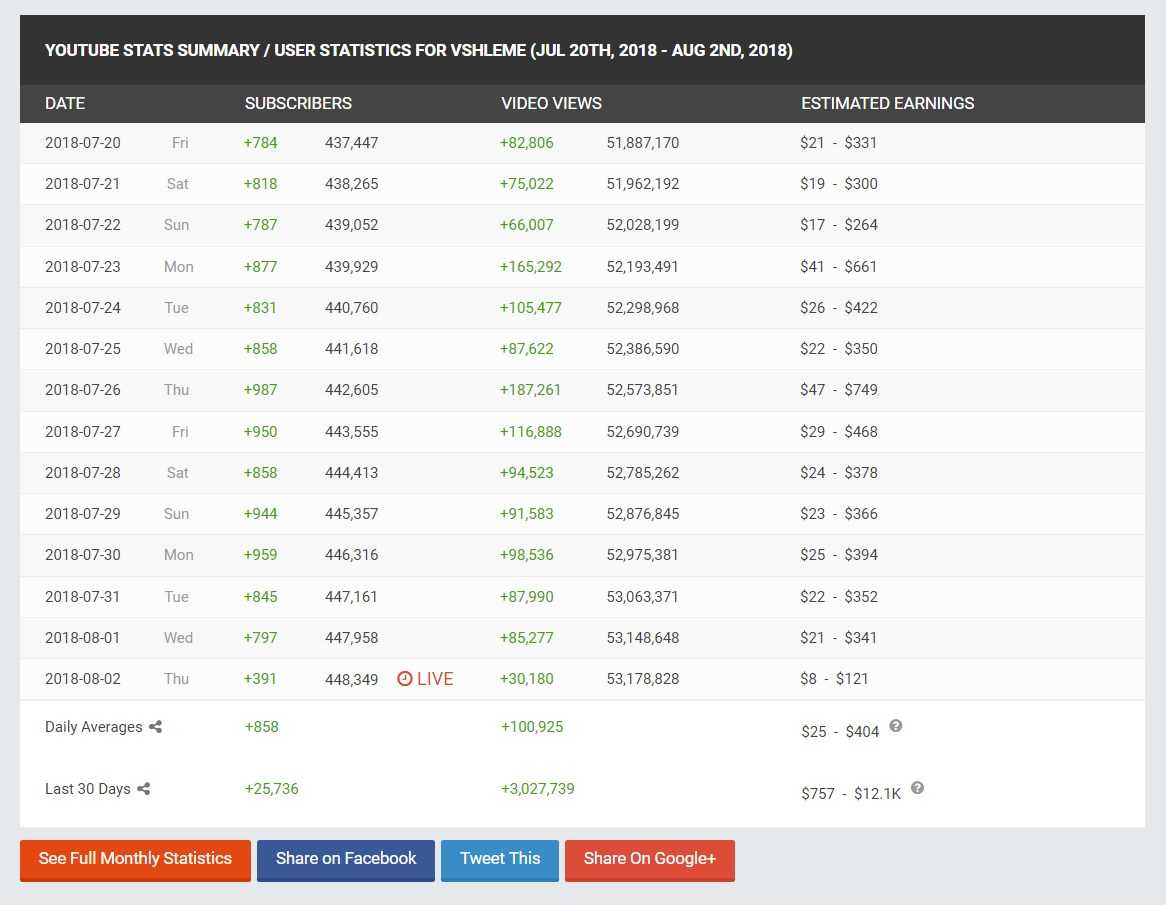Select the ESTIMATED EARNINGS column header
The image size is (1166, 905).
(887, 103)
